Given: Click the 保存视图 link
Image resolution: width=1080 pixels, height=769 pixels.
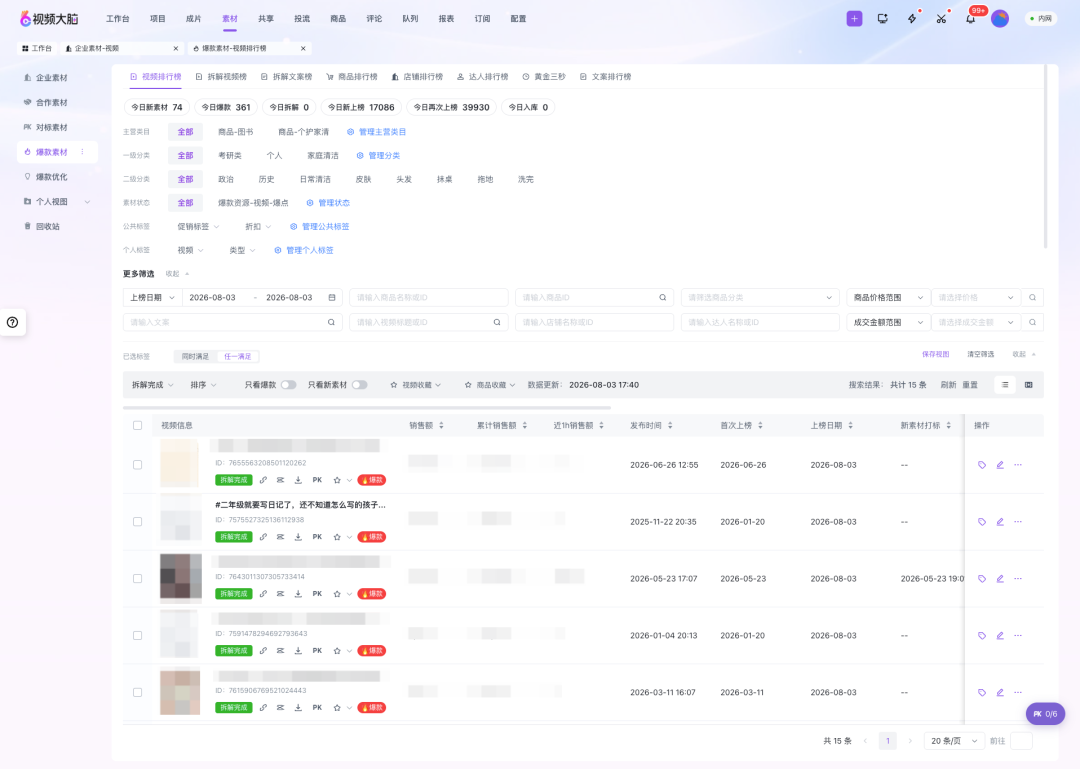Looking at the screenshot, I should pos(935,354).
